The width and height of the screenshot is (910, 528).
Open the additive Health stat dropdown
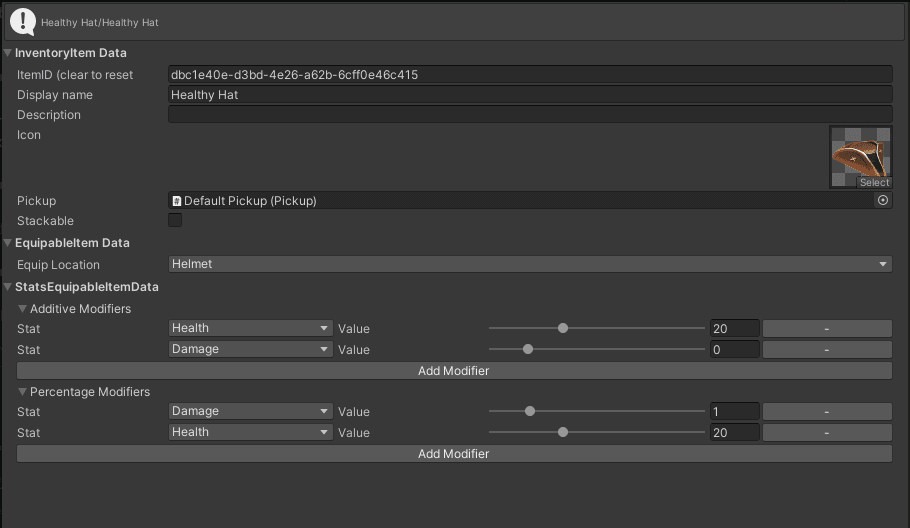click(x=250, y=328)
